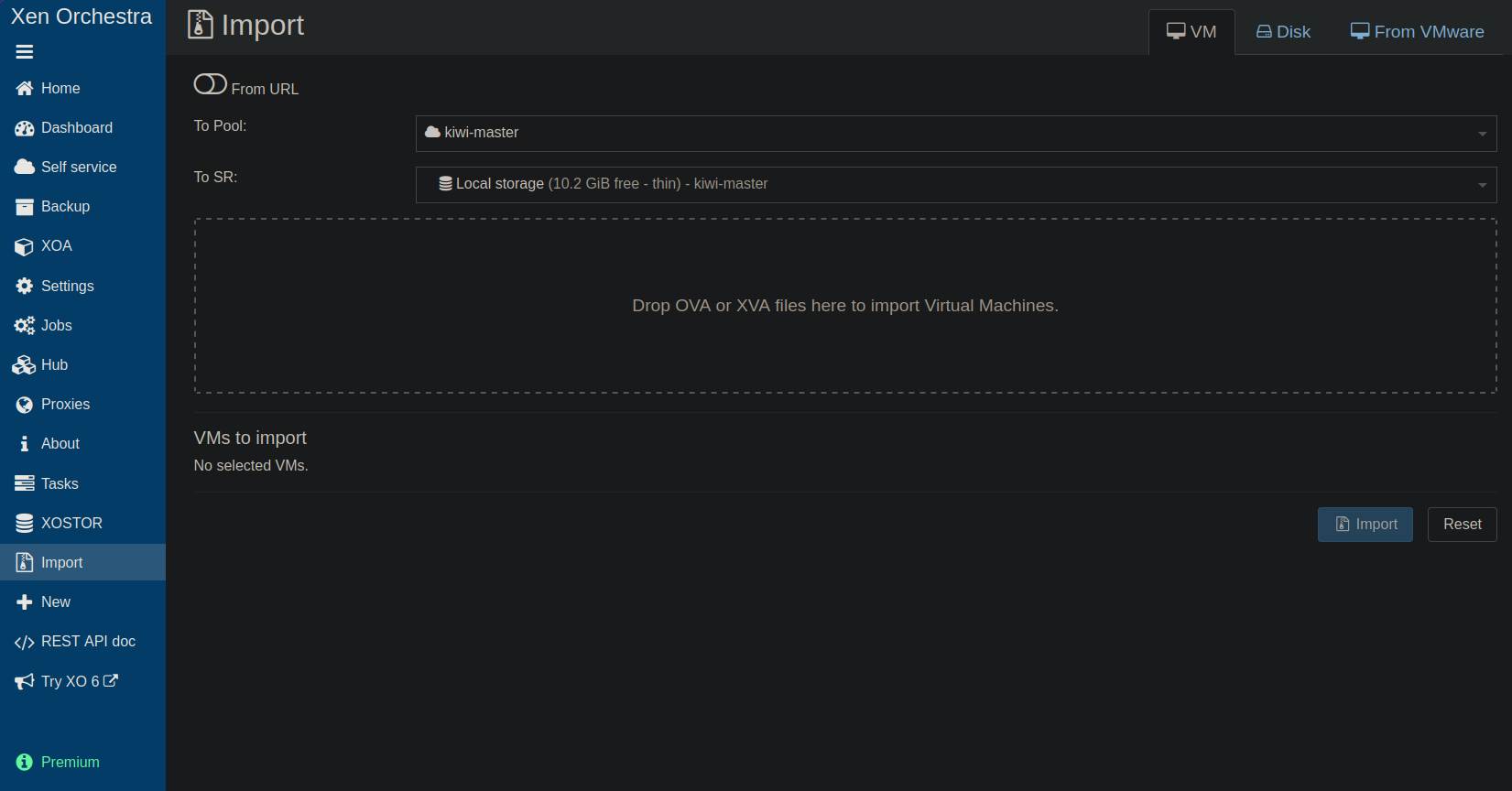
Task: Open the Hub cubes icon
Action: pyautogui.click(x=25, y=365)
